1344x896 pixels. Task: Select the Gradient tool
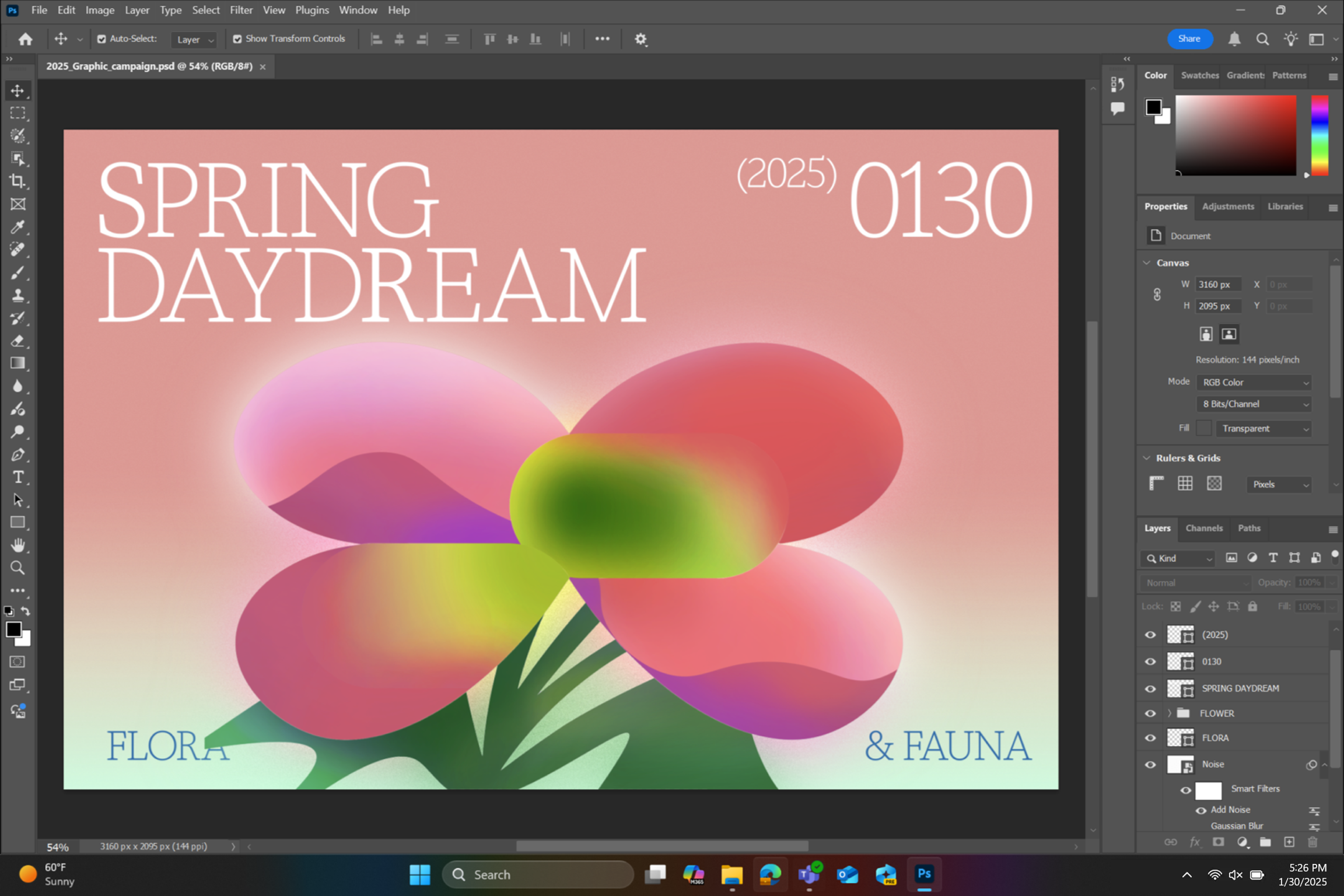point(17,363)
